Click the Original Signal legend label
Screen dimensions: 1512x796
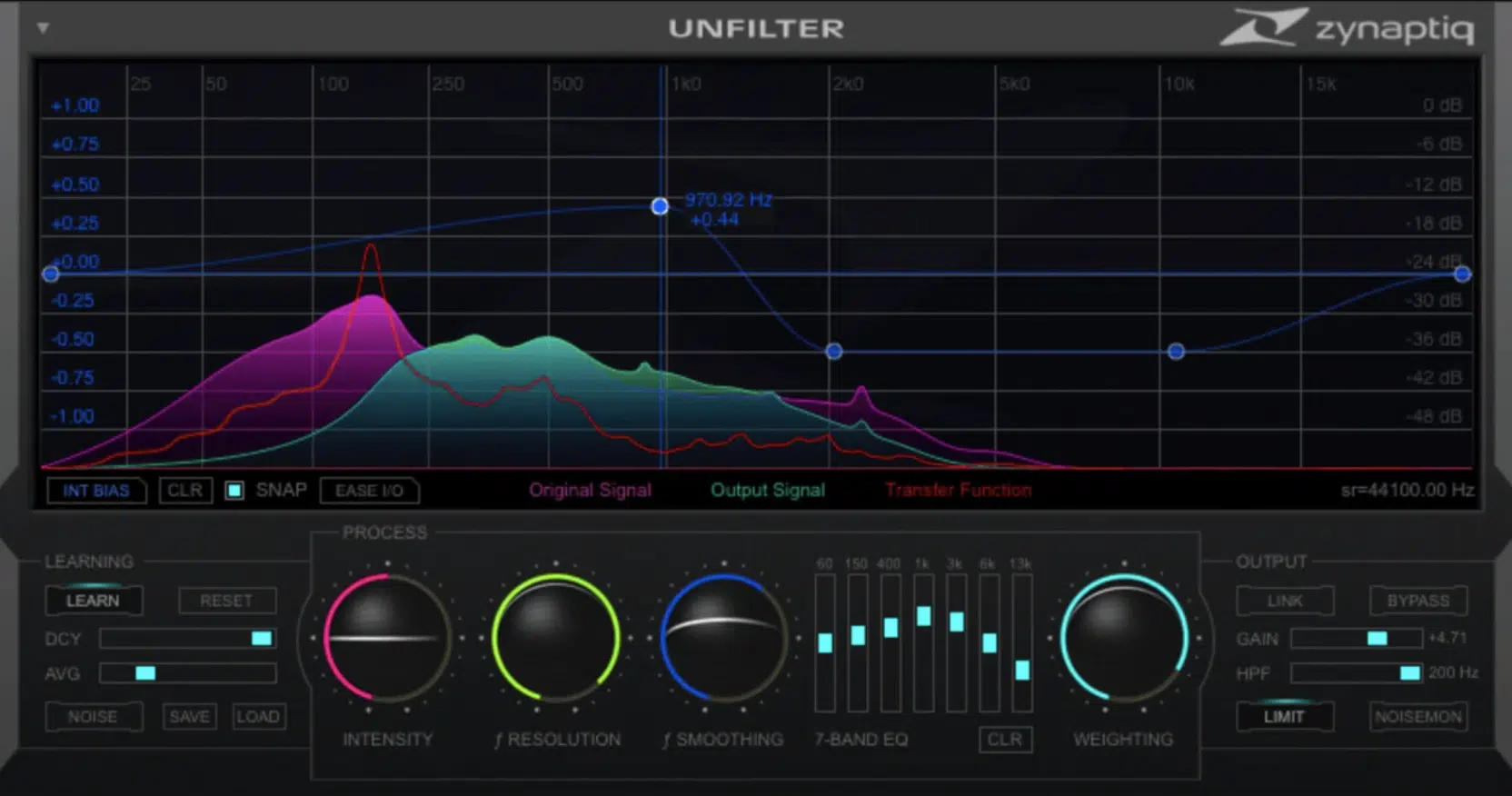click(590, 491)
